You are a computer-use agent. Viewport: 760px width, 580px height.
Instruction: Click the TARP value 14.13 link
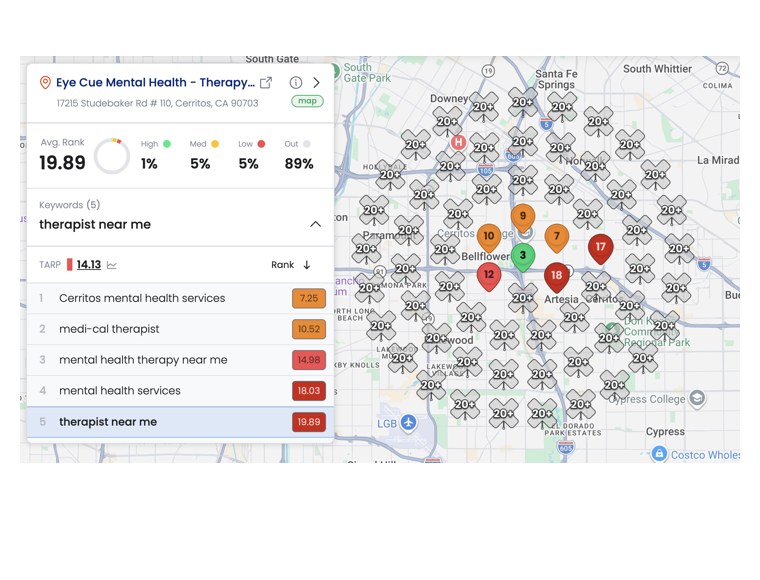(x=89, y=265)
